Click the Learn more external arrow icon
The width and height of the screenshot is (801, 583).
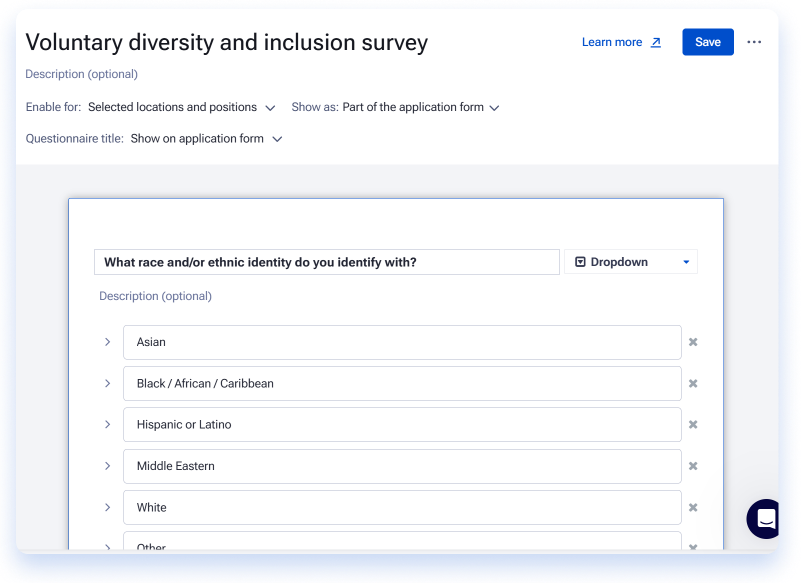click(x=656, y=42)
